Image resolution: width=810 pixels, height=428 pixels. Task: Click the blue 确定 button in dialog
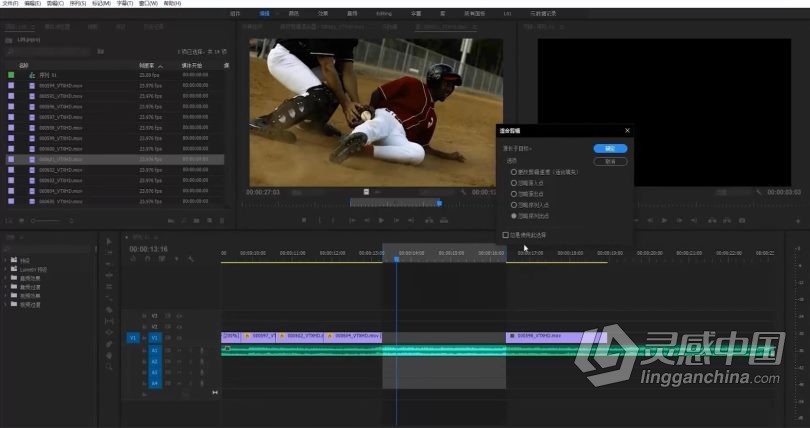click(610, 148)
